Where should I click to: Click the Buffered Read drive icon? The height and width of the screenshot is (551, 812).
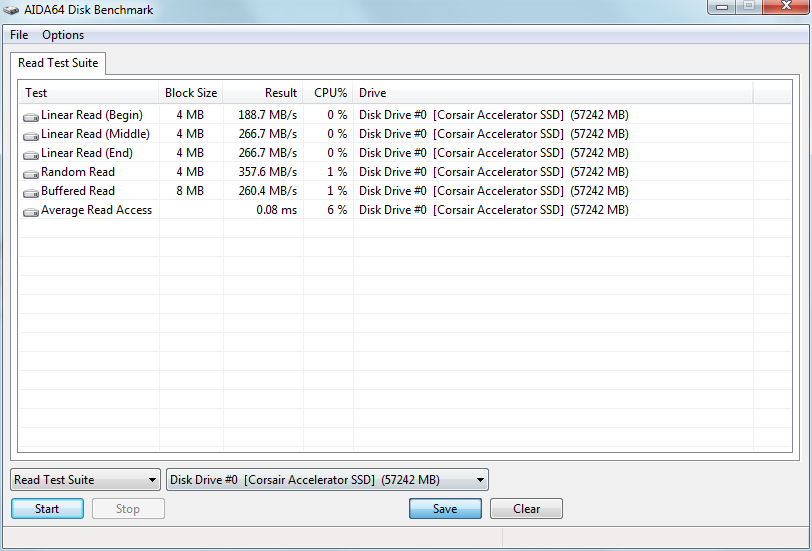[x=31, y=193]
